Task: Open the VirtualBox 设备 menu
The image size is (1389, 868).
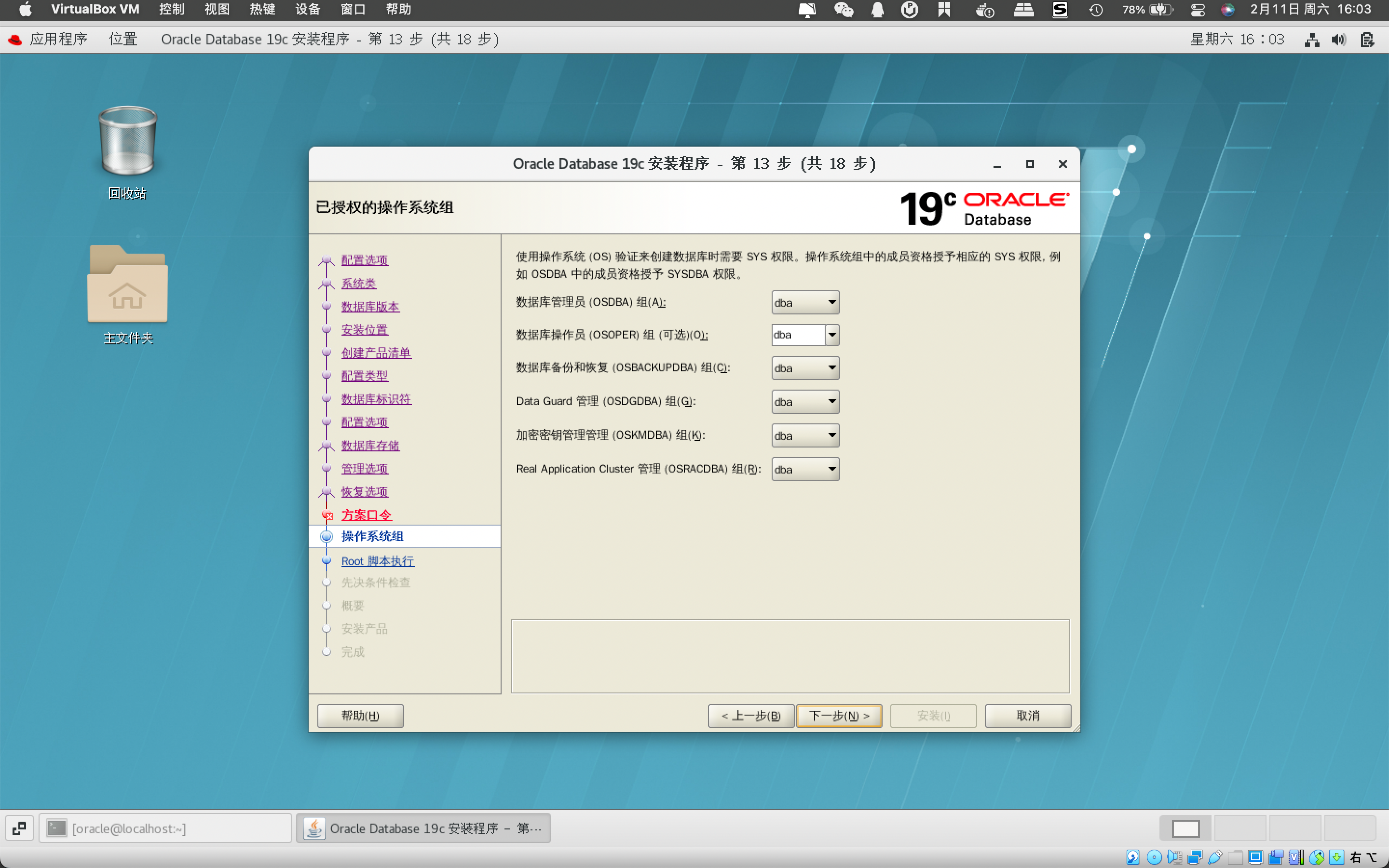Action: tap(308, 9)
